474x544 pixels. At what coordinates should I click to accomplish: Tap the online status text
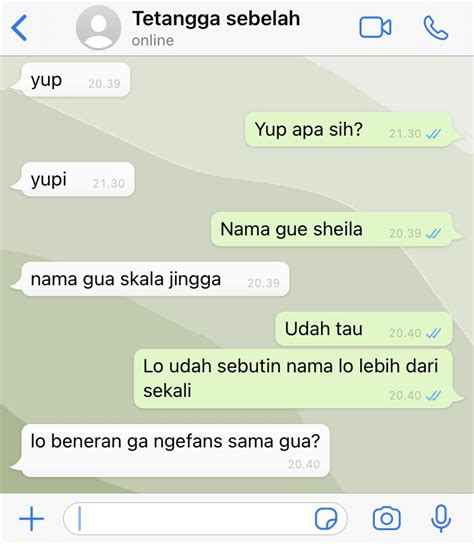(x=153, y=41)
